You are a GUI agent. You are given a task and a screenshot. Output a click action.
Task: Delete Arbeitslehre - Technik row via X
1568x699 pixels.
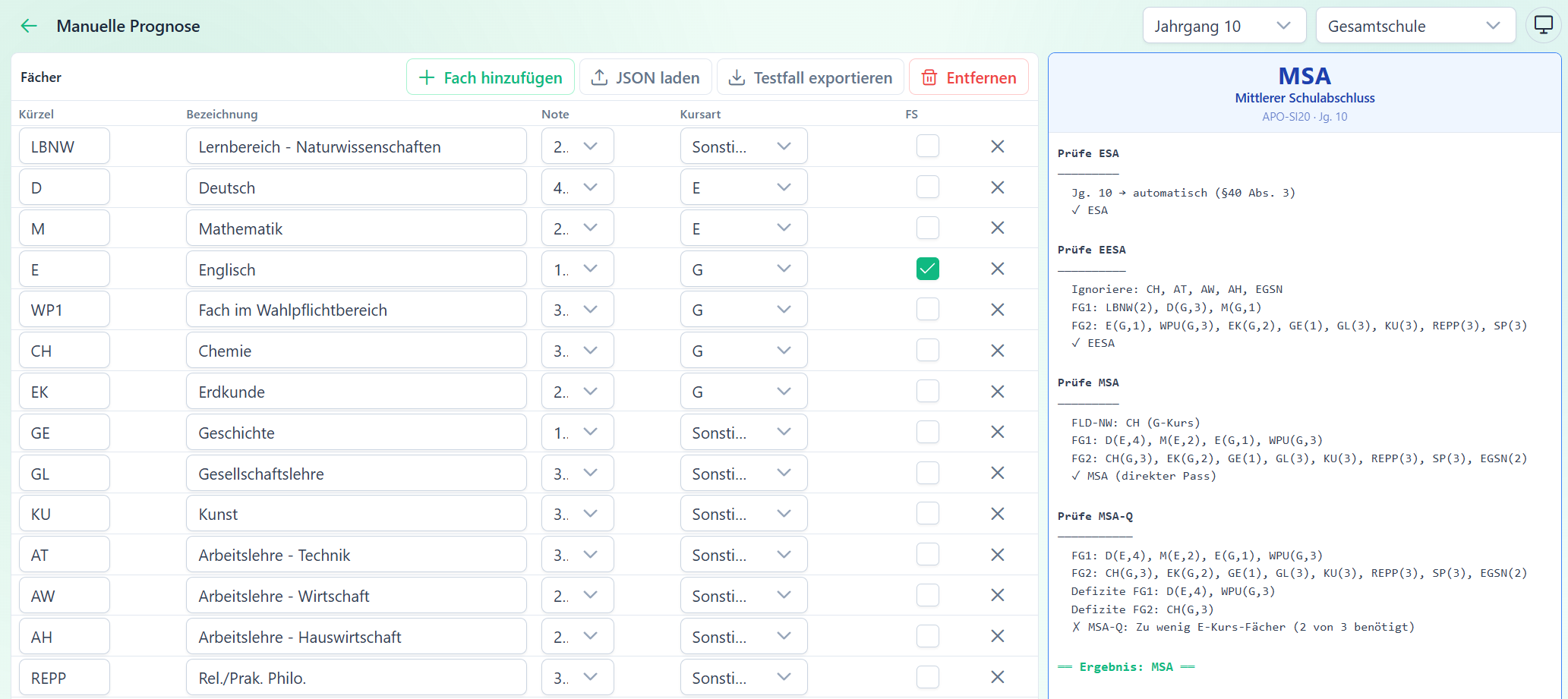pos(998,555)
